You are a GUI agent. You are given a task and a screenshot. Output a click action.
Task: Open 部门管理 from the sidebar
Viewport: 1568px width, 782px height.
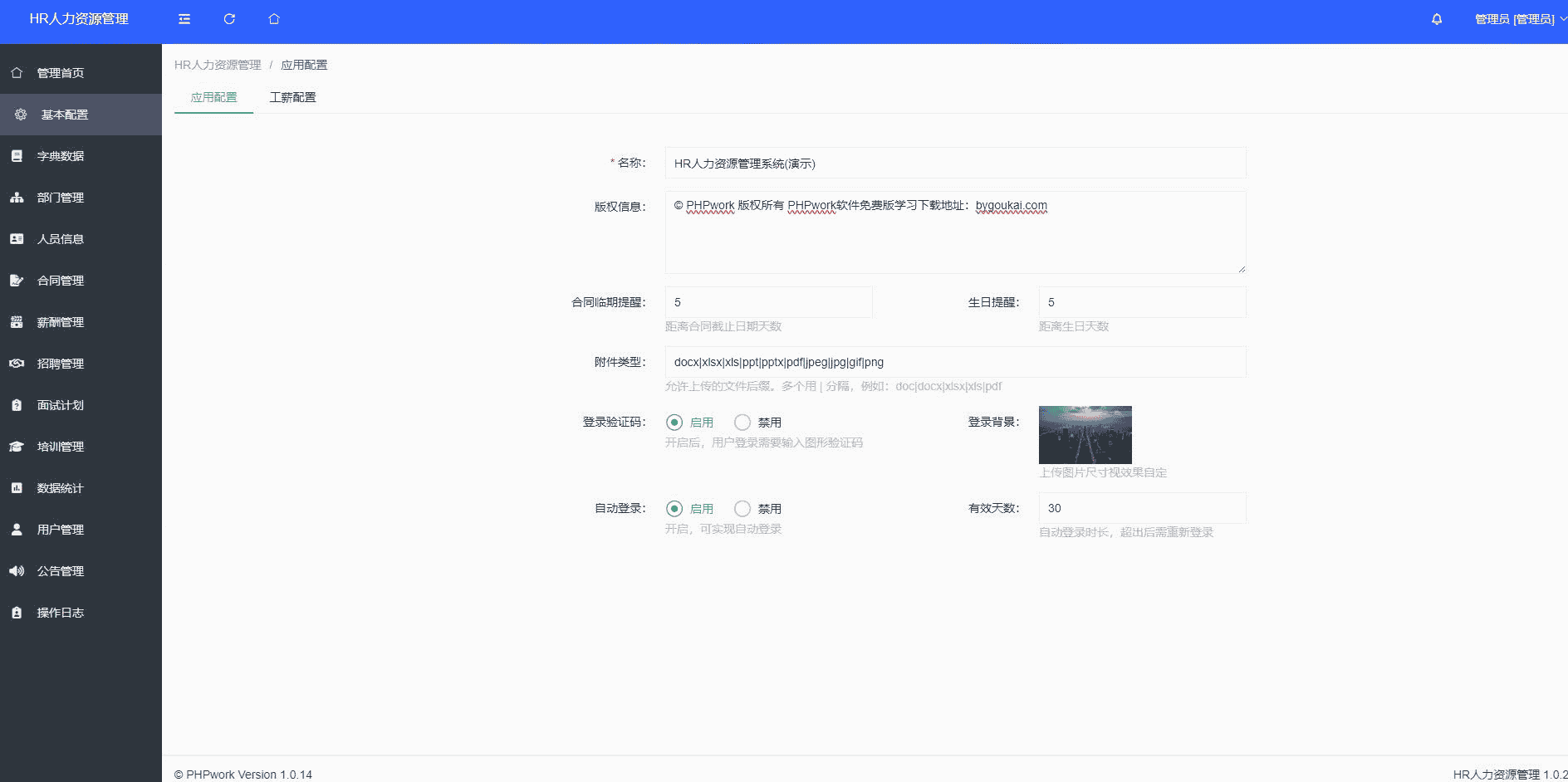pyautogui.click(x=61, y=198)
